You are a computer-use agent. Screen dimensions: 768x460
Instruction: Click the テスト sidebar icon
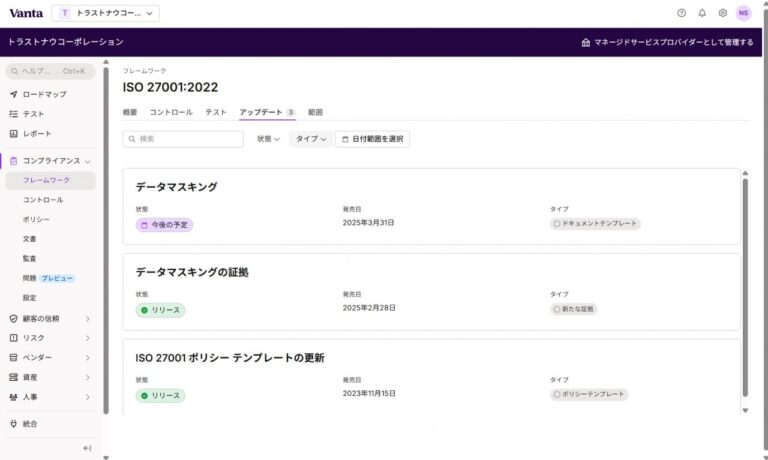point(14,114)
